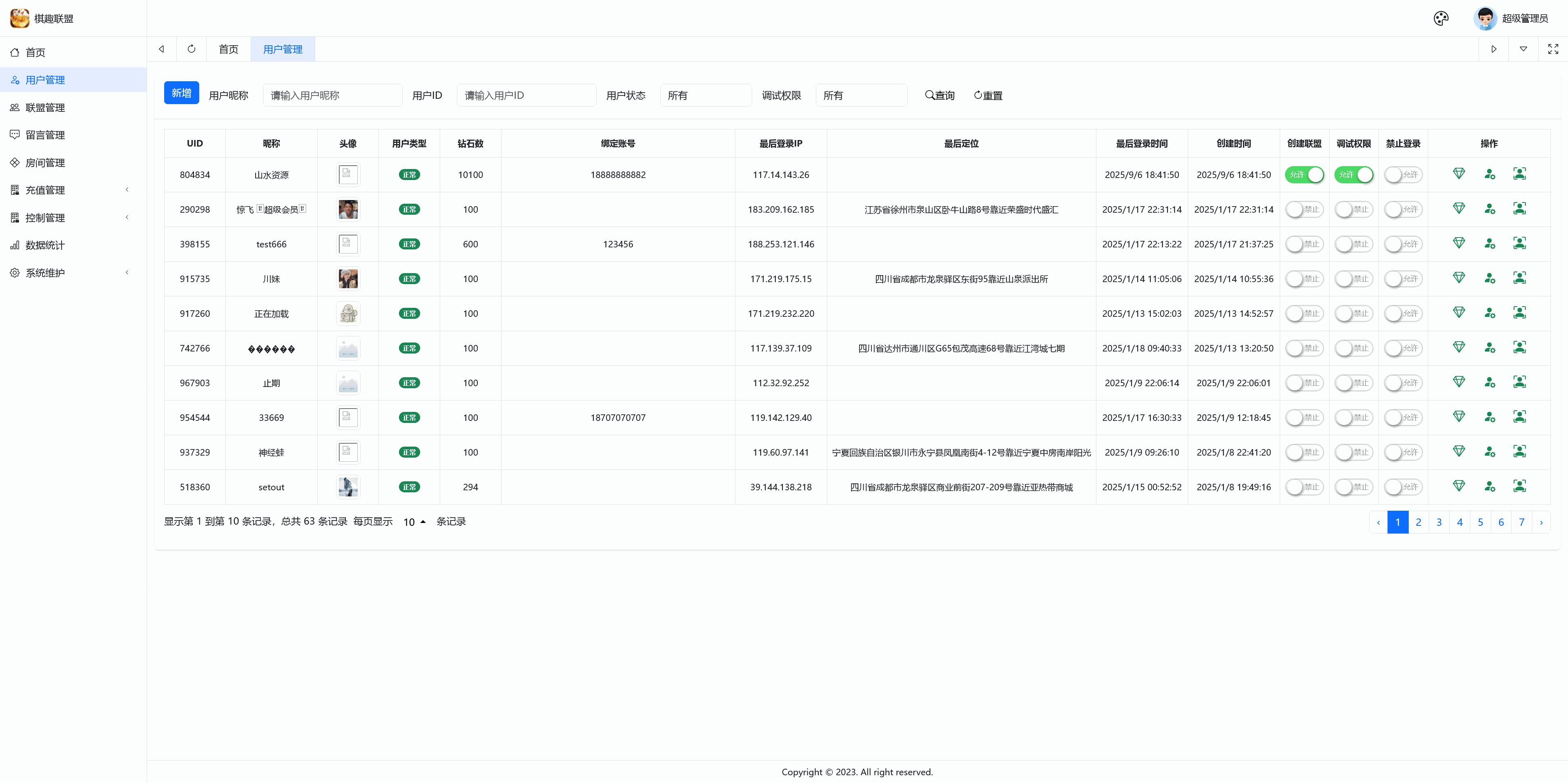The image size is (1568, 783).
Task: Open the page size selector showing 10
Action: (414, 522)
